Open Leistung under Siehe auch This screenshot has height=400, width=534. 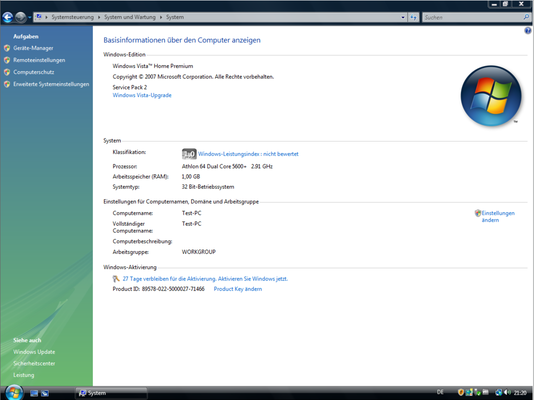point(23,375)
